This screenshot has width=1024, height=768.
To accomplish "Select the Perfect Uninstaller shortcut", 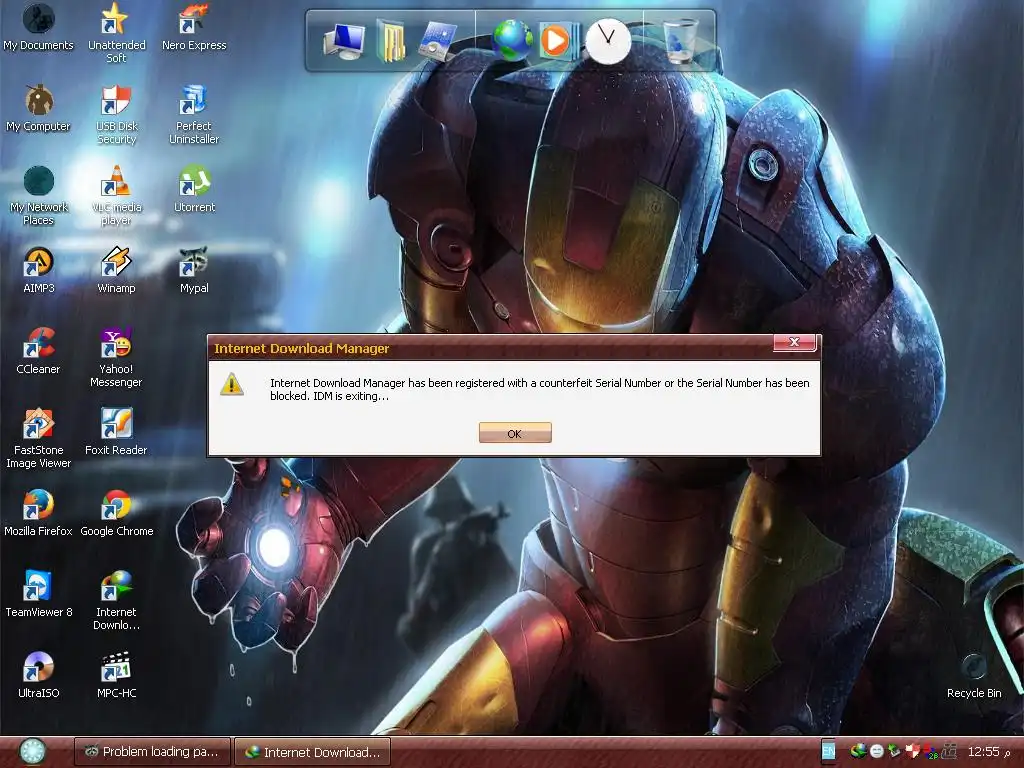I will (x=194, y=115).
